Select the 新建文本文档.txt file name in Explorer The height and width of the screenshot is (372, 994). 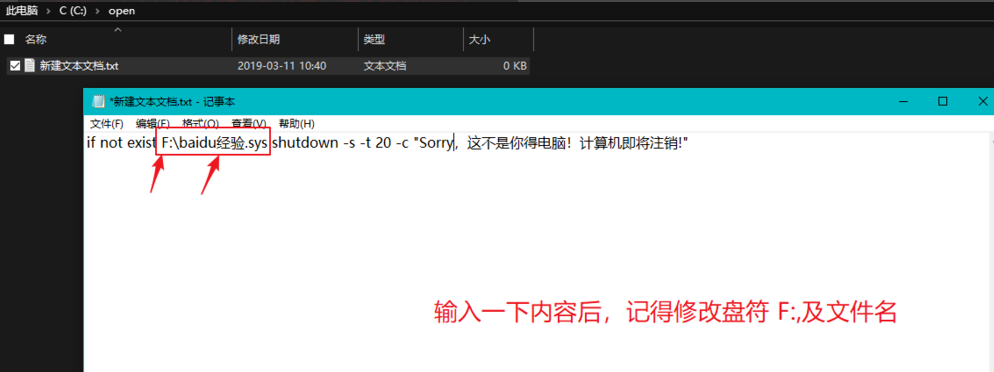(79, 65)
